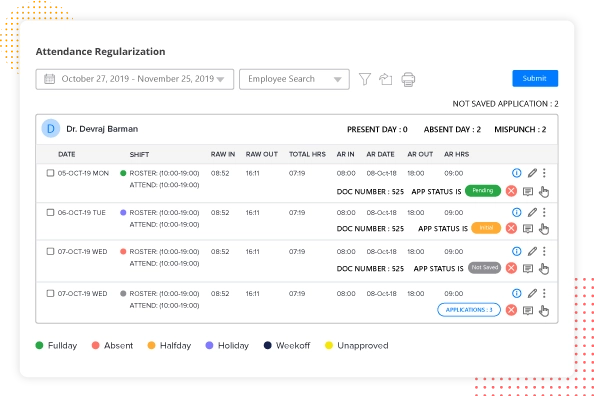Check the 05-OCT-19 MON row checkbox
This screenshot has height=396, width=594.
pos(50,173)
